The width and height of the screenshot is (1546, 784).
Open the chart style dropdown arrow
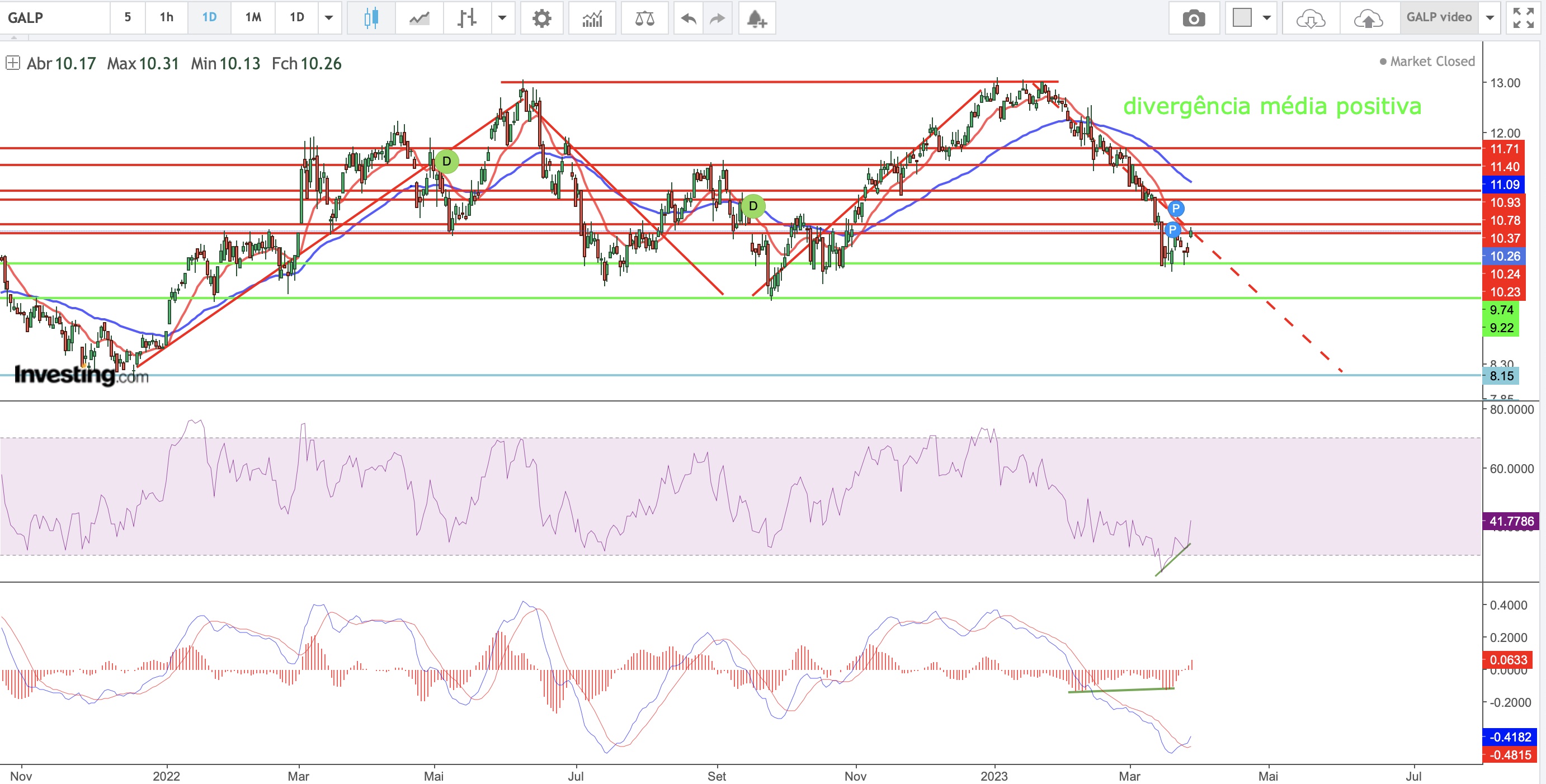[x=502, y=18]
